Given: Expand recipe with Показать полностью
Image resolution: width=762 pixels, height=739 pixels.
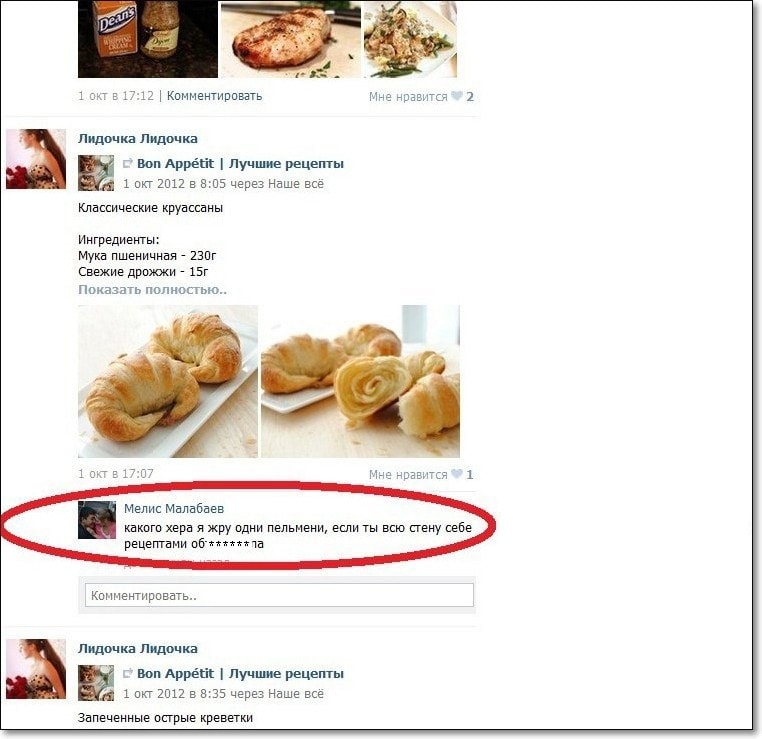Looking at the screenshot, I should 152,290.
